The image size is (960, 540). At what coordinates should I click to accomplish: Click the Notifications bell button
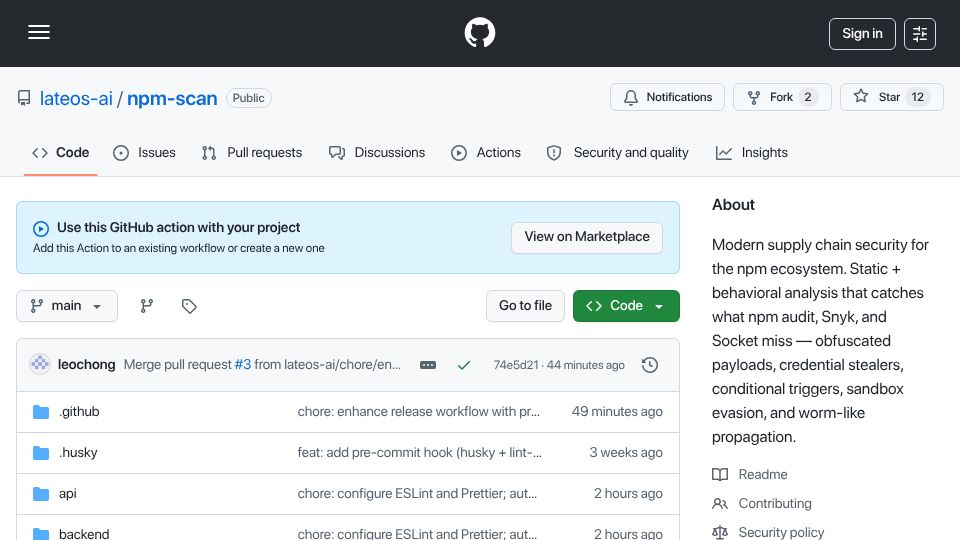(667, 97)
